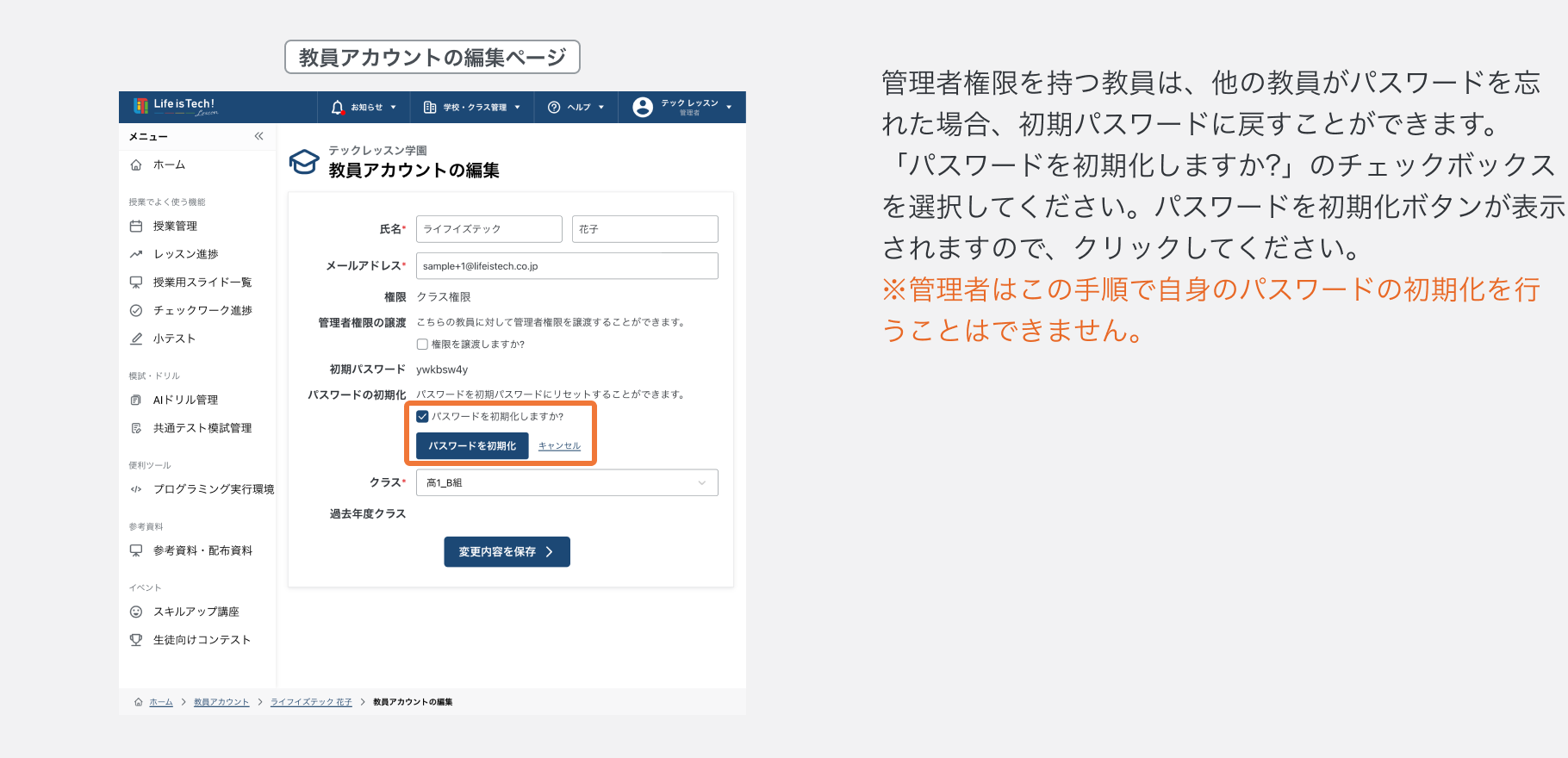Go to チェックワーク進捗 menu item
1568x758 pixels.
[x=202, y=311]
